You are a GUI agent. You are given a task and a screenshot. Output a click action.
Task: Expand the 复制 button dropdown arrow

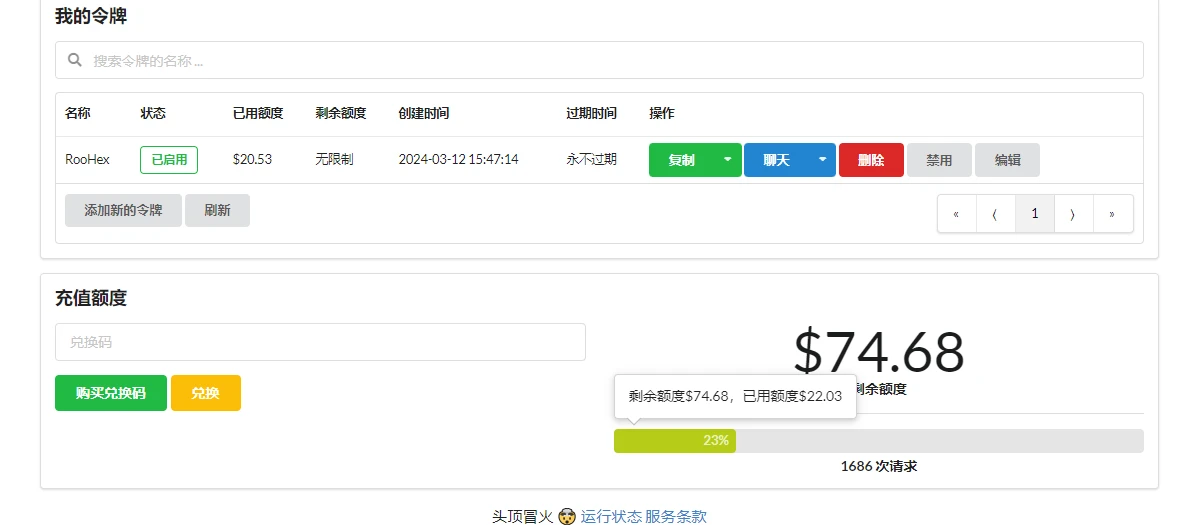pos(727,160)
